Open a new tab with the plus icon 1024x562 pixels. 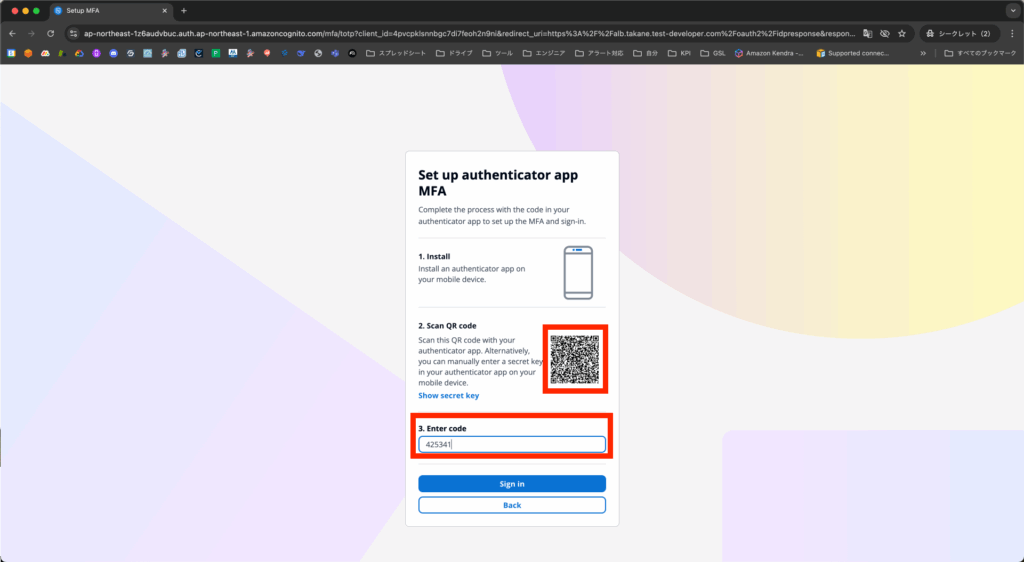184,10
